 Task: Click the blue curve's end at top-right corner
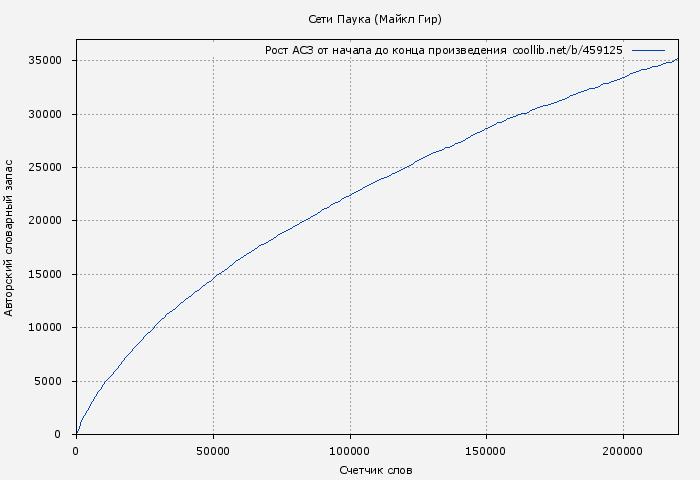coord(677,59)
